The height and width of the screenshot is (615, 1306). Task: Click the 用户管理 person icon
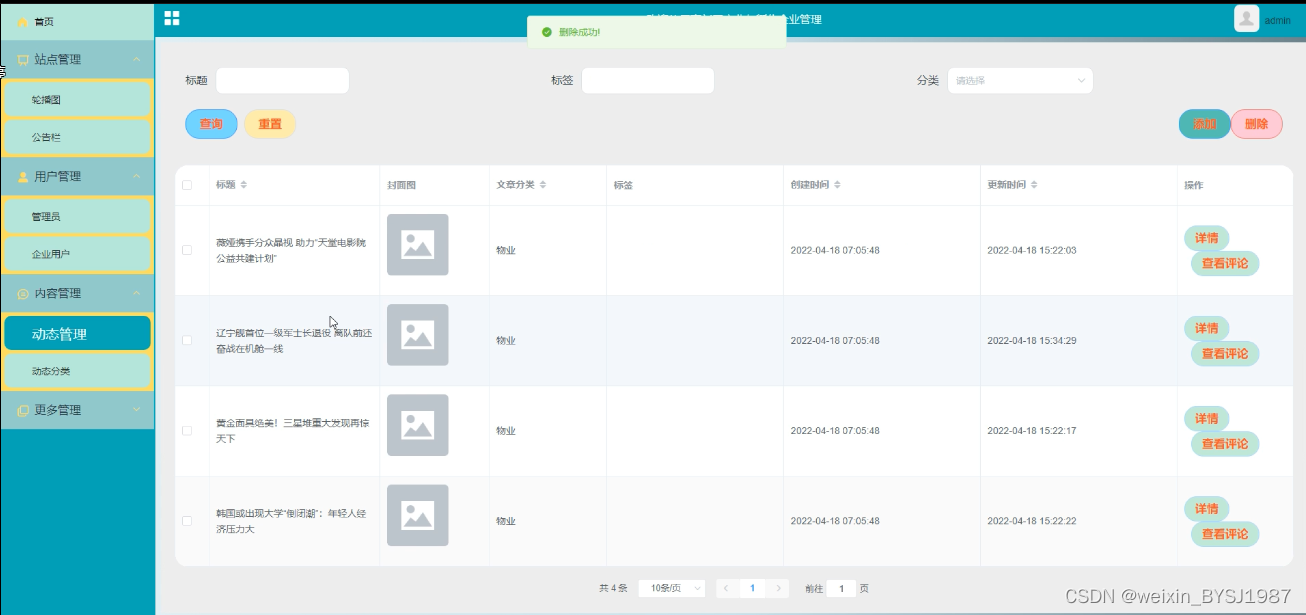point(23,177)
